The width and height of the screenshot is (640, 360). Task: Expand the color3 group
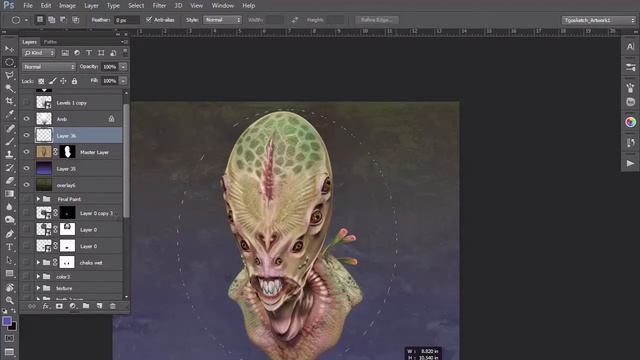tap(38, 277)
